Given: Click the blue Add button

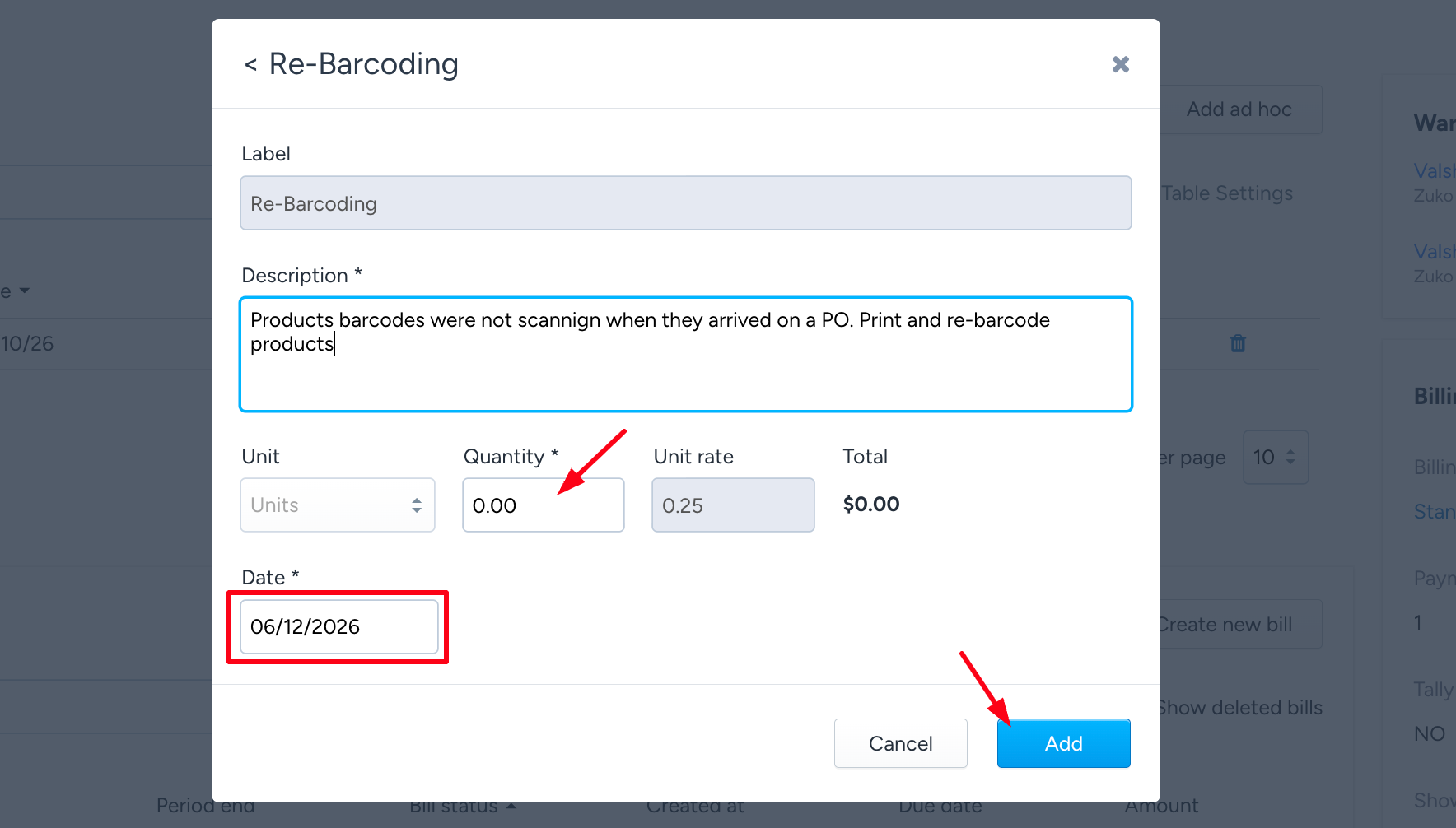Looking at the screenshot, I should (x=1064, y=743).
